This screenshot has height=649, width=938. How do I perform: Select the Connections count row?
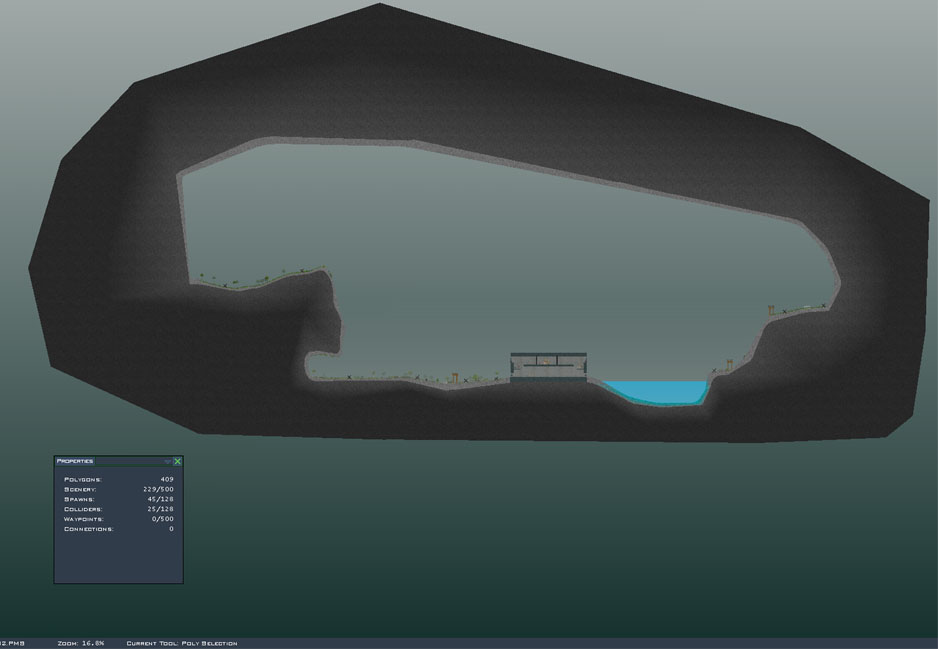click(118, 529)
